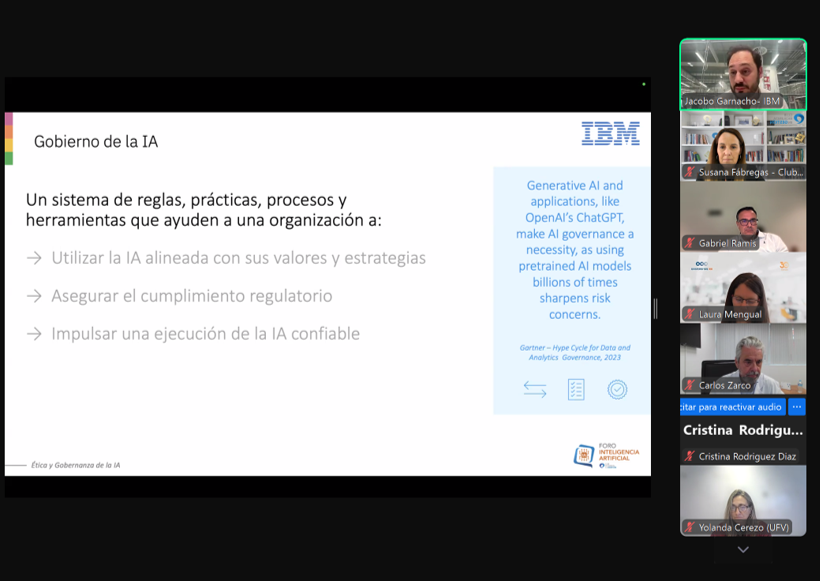Click the two-way arrows icon on the slide
Image resolution: width=820 pixels, height=581 pixels.
535,390
